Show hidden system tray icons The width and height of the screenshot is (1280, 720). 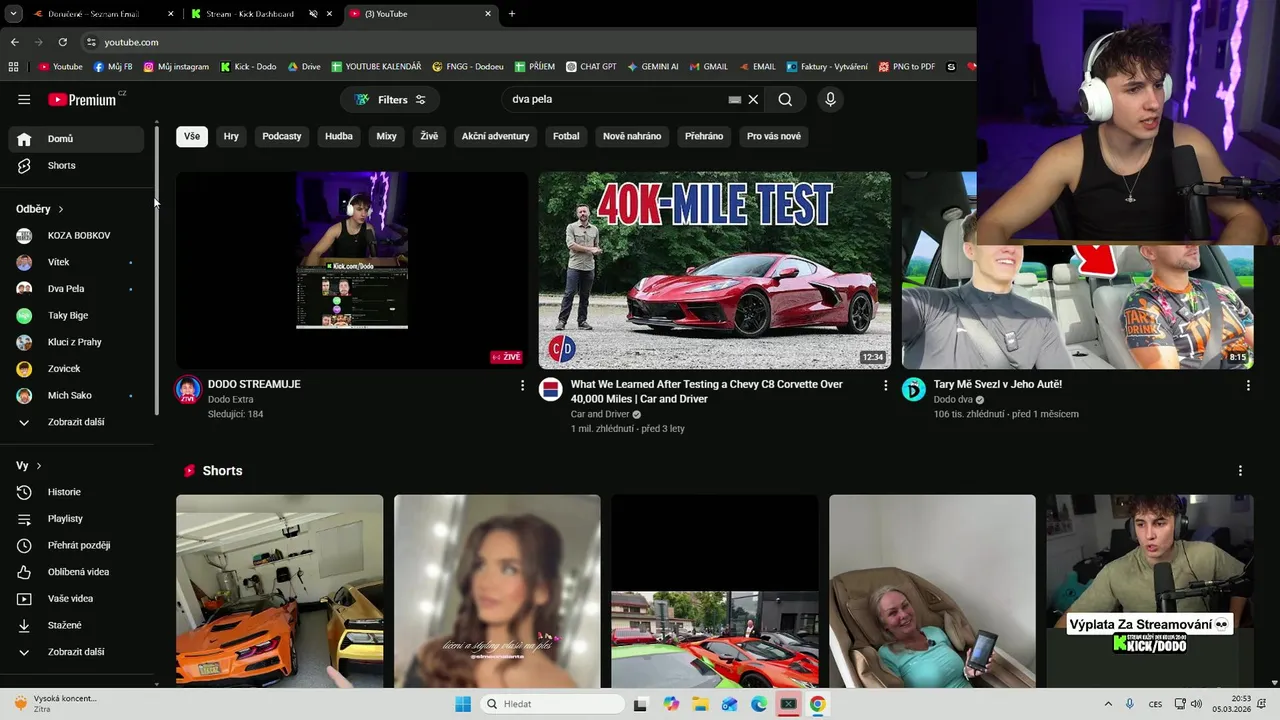point(1108,704)
